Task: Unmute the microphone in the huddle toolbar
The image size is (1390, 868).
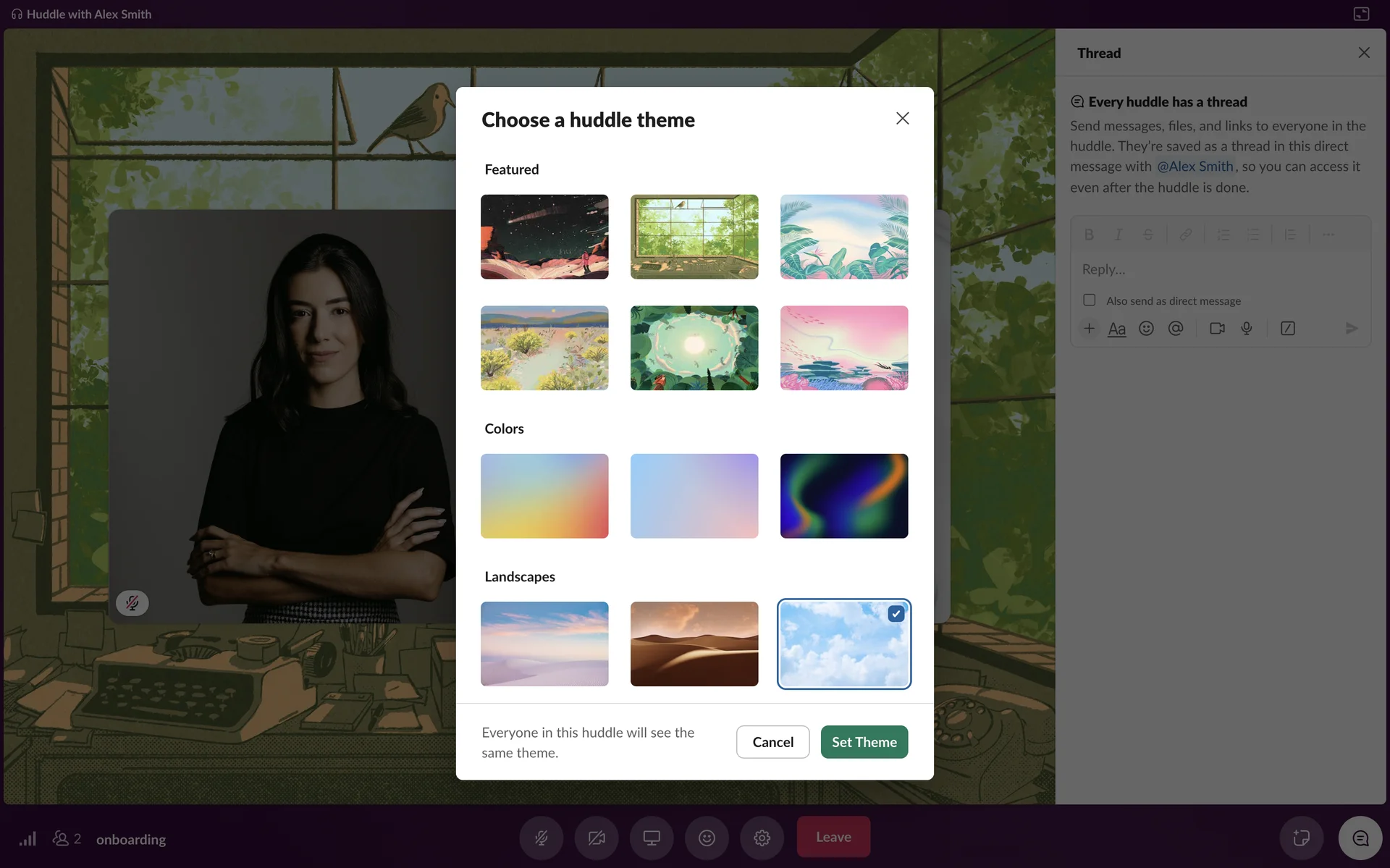Action: (x=541, y=838)
